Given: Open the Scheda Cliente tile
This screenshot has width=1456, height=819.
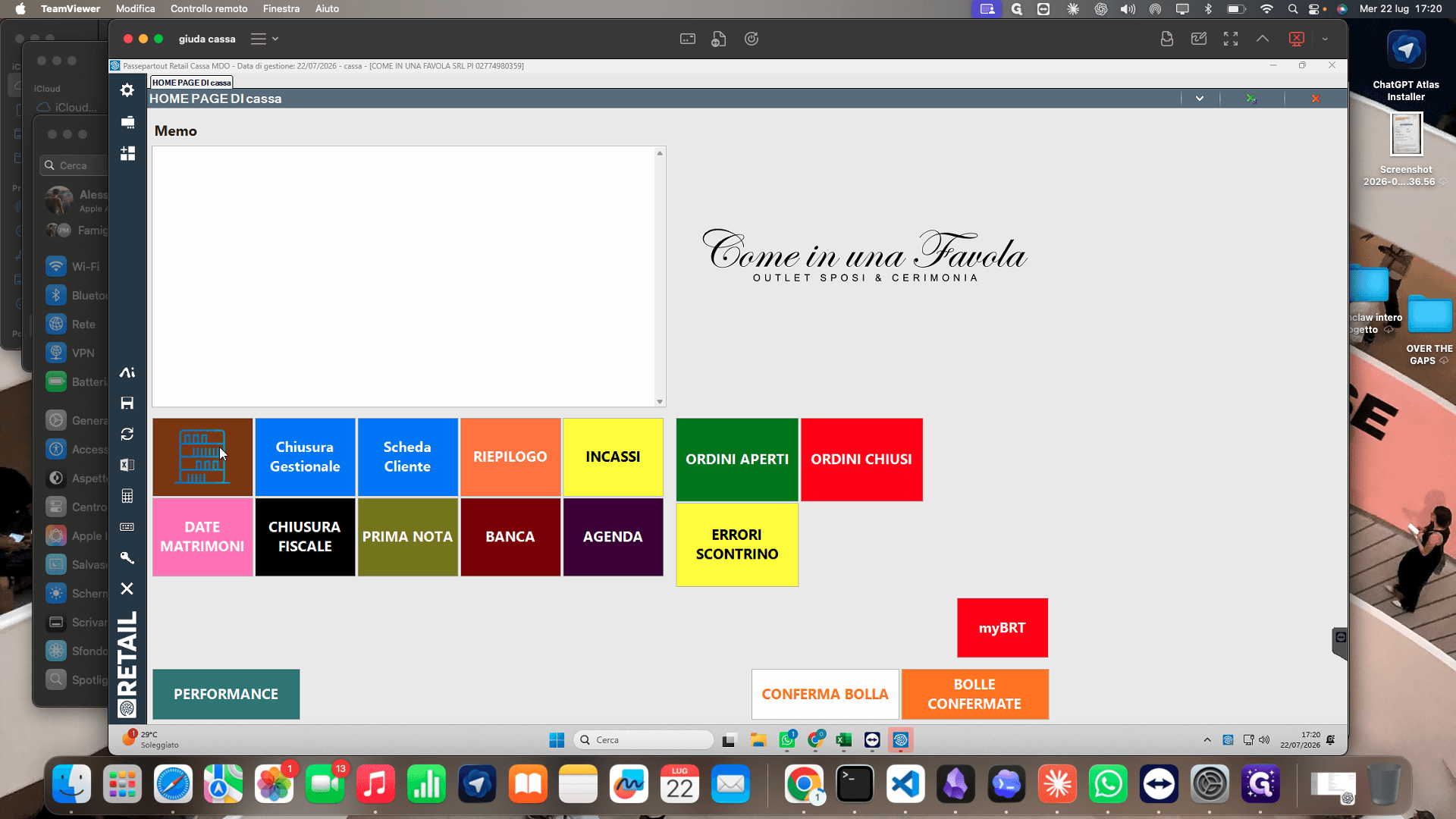Looking at the screenshot, I should click(x=407, y=457).
